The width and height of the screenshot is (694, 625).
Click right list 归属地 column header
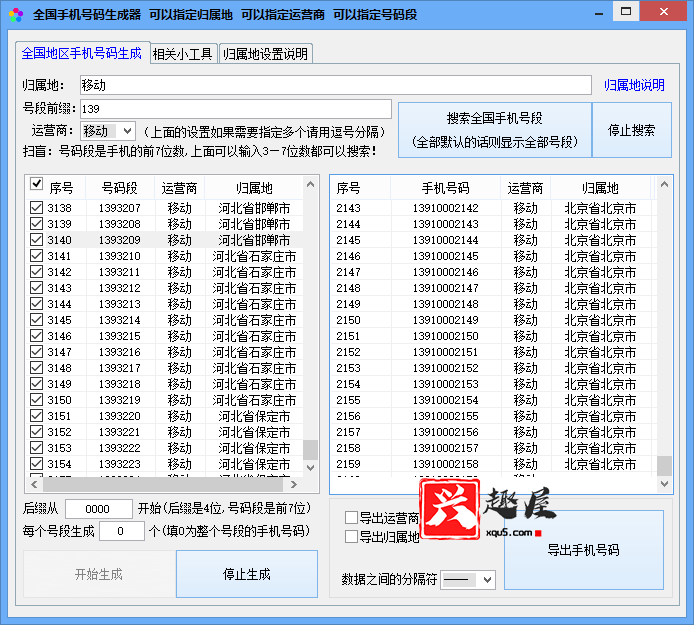[x=600, y=188]
